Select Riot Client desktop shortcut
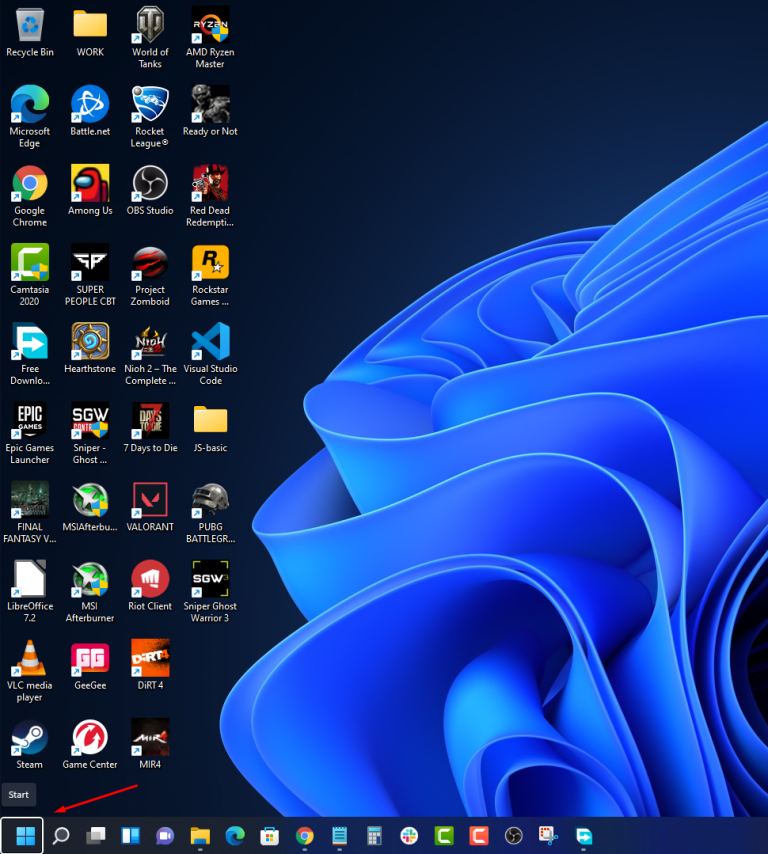Viewport: 768px width, 854px height. 150,585
